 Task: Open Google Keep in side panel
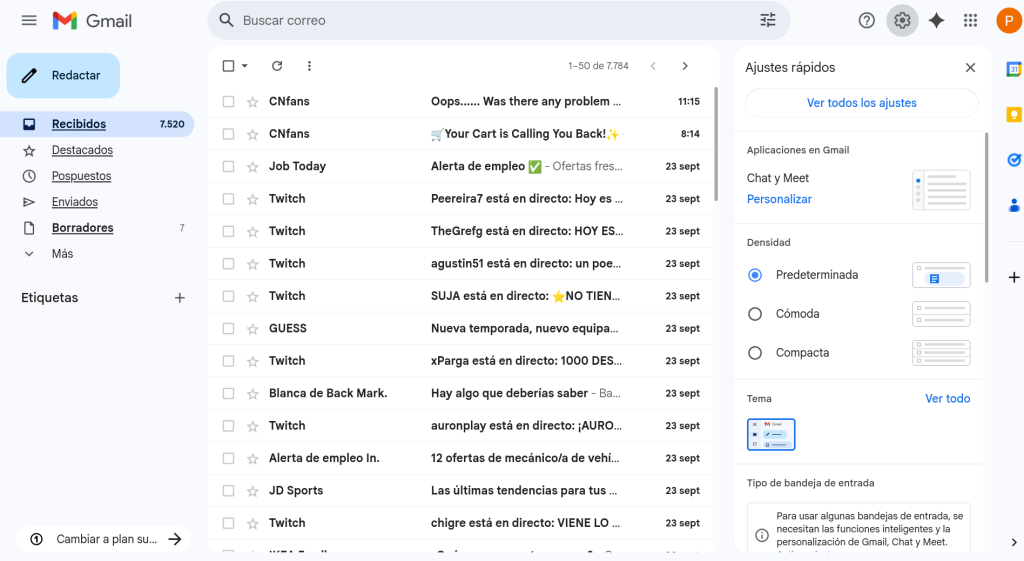point(1013,114)
